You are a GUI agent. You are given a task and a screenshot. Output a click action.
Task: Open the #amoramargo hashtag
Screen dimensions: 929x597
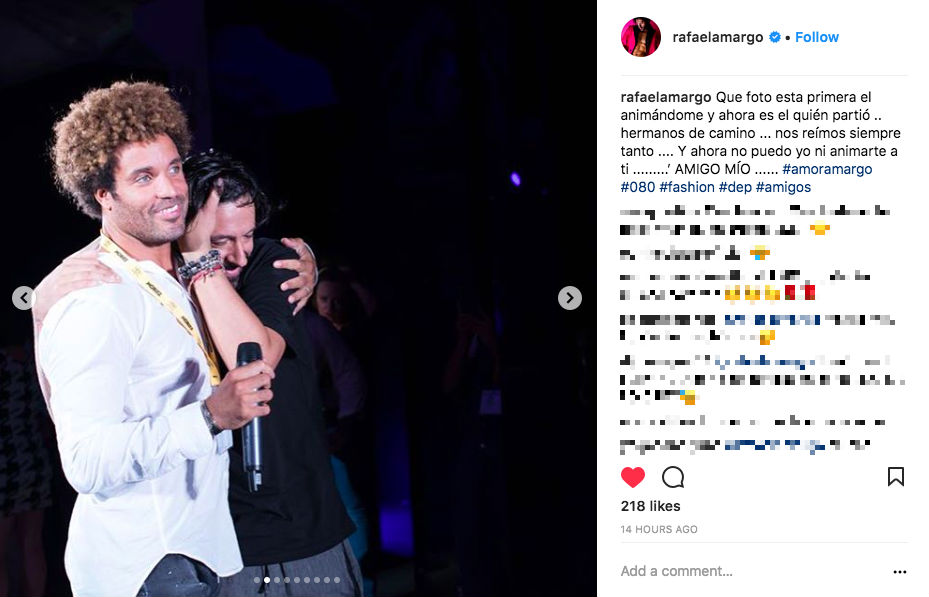827,169
